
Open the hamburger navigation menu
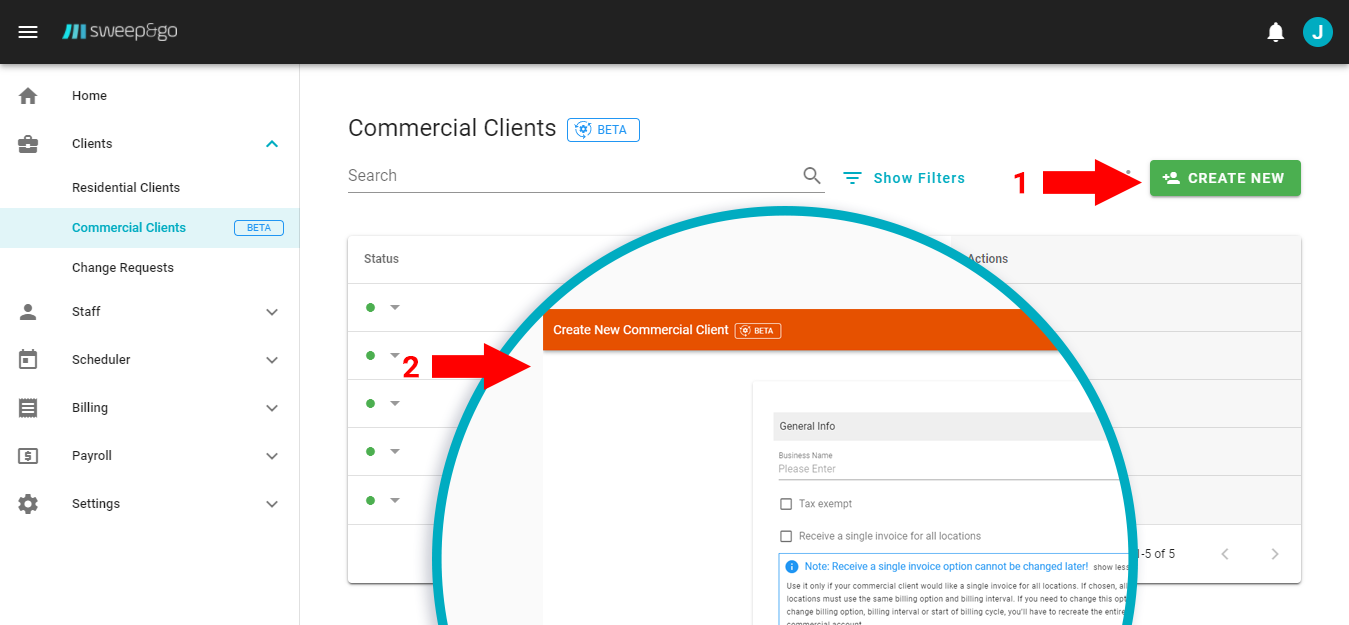click(28, 32)
